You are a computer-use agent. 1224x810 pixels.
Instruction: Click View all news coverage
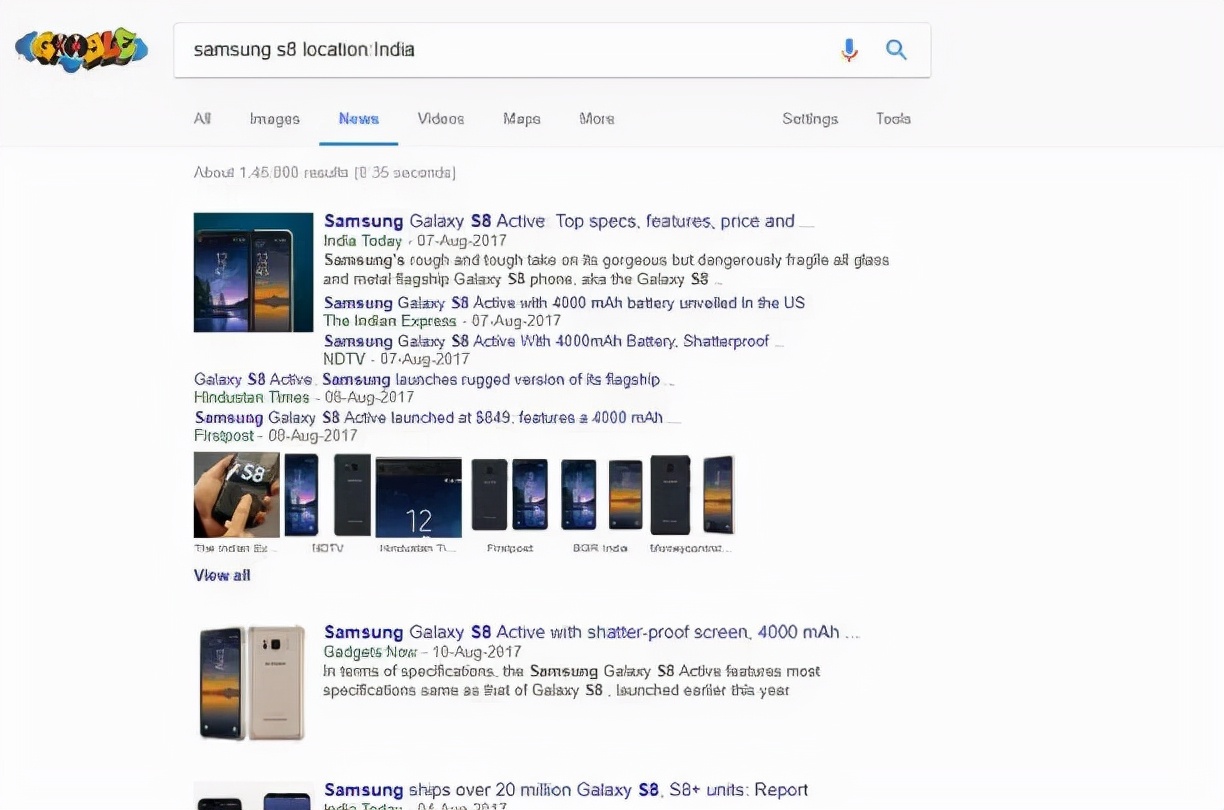(x=222, y=575)
